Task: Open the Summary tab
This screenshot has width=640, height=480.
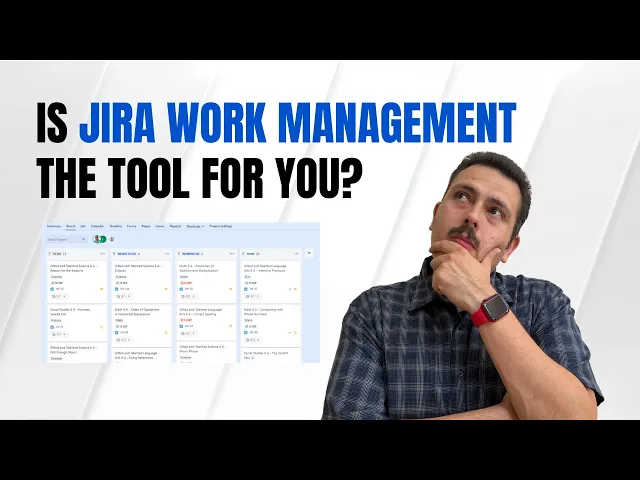Action: 54,226
